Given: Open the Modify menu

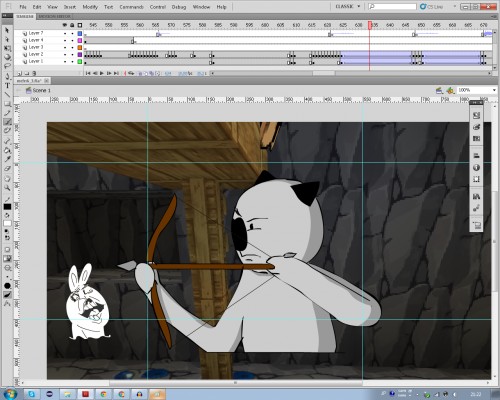Looking at the screenshot, I should (90, 7).
